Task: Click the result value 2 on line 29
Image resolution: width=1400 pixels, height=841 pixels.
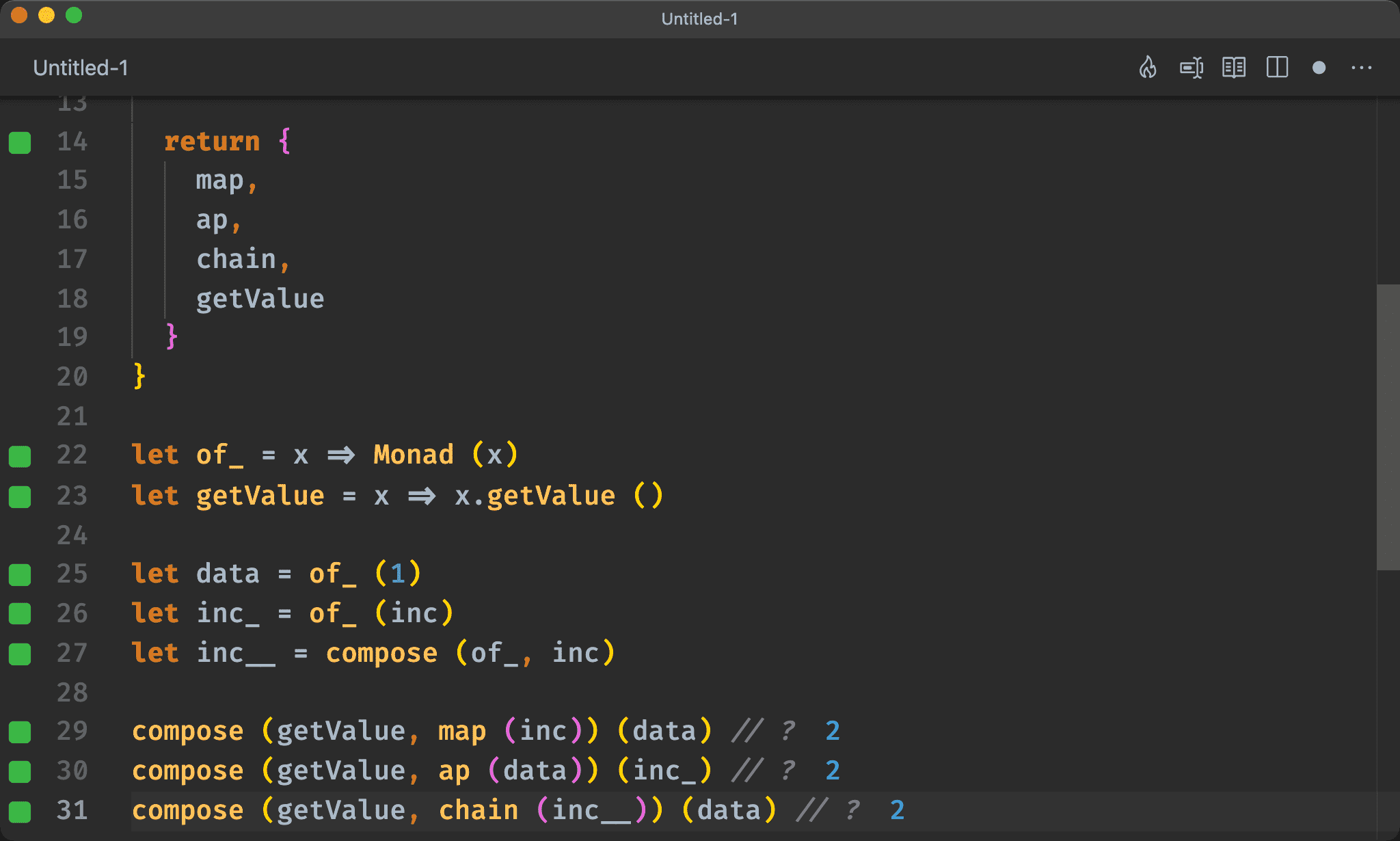Action: [x=833, y=731]
